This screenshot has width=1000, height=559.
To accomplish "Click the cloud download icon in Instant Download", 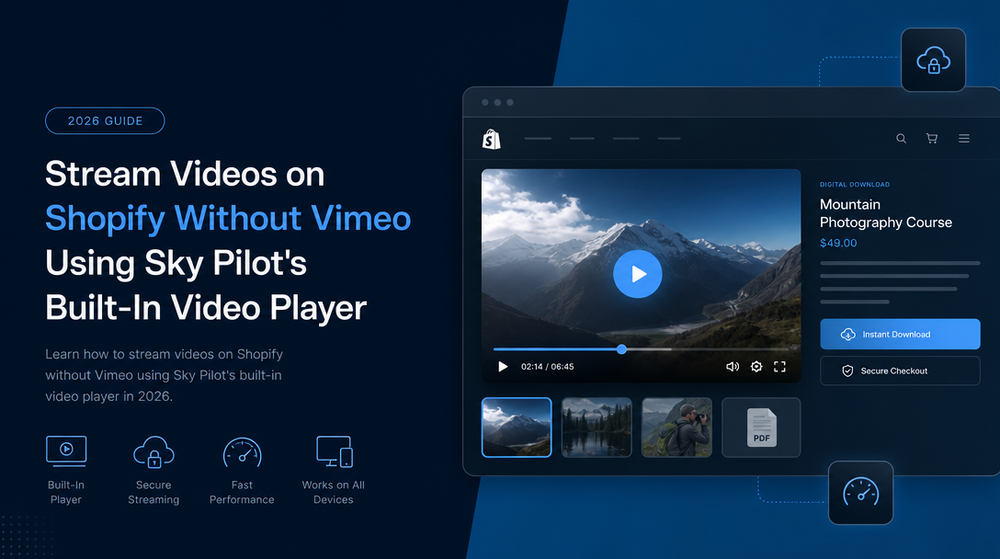I will click(x=848, y=334).
